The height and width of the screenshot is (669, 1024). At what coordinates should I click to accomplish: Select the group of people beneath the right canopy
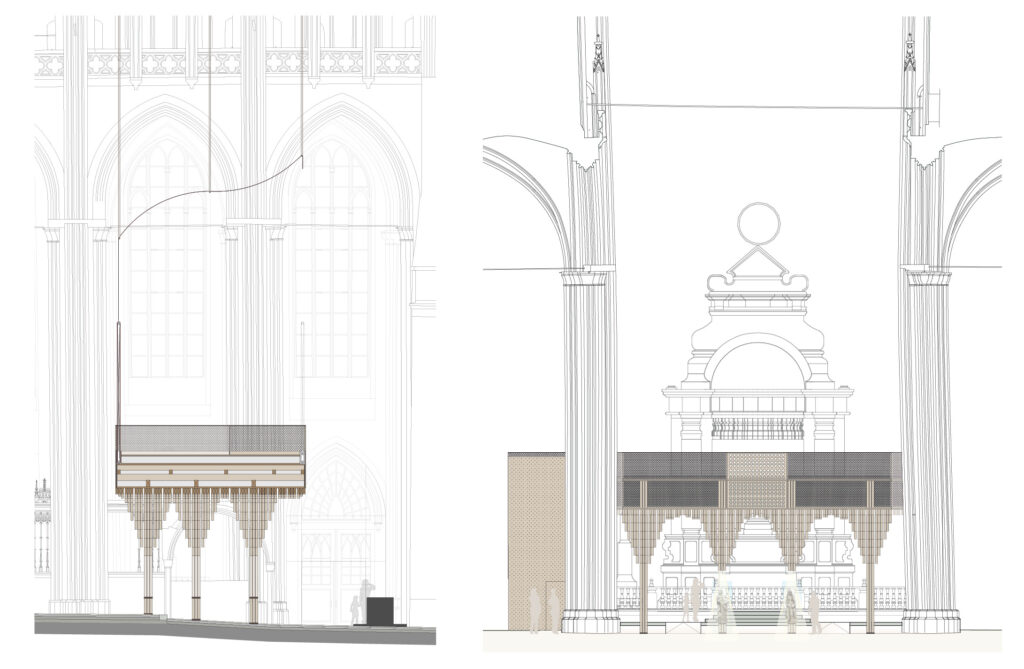pyautogui.click(x=750, y=605)
